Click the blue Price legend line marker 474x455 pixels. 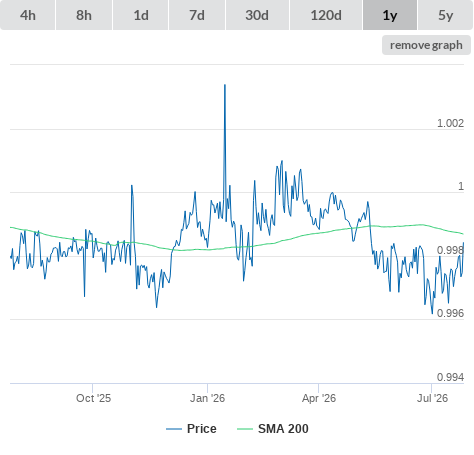(174, 429)
